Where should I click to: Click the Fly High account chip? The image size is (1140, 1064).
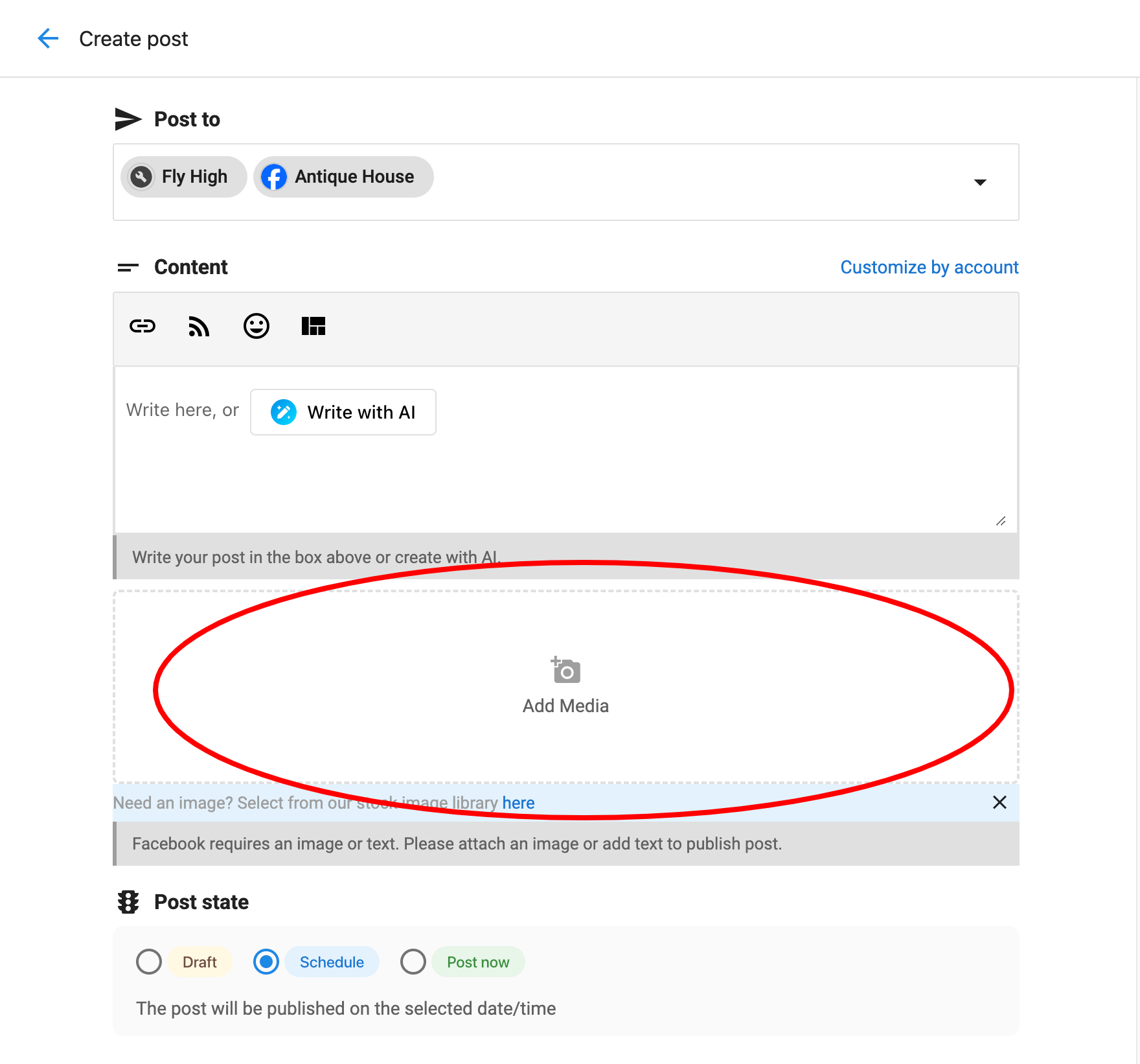[184, 177]
